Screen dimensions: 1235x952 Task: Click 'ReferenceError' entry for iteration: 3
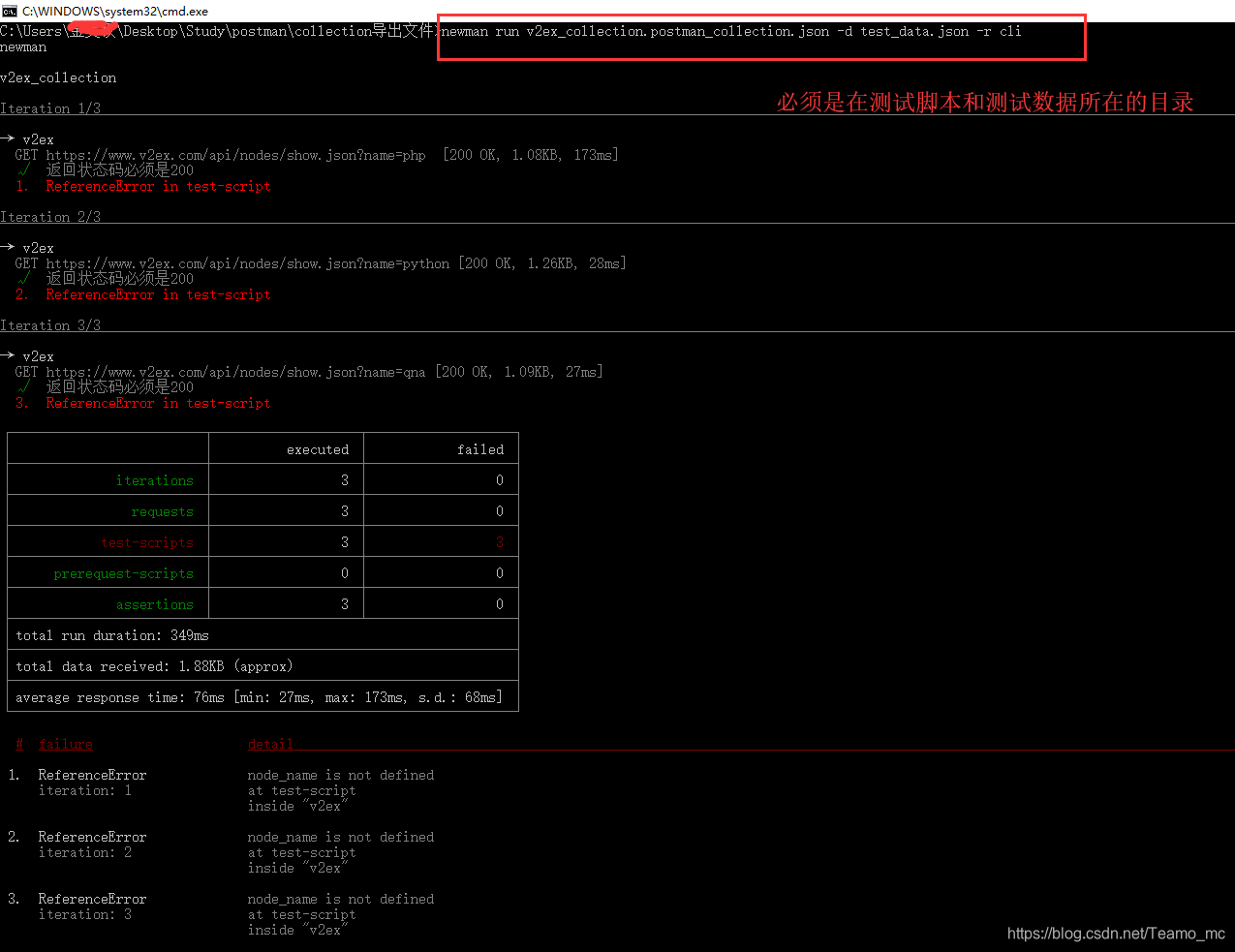pos(92,899)
